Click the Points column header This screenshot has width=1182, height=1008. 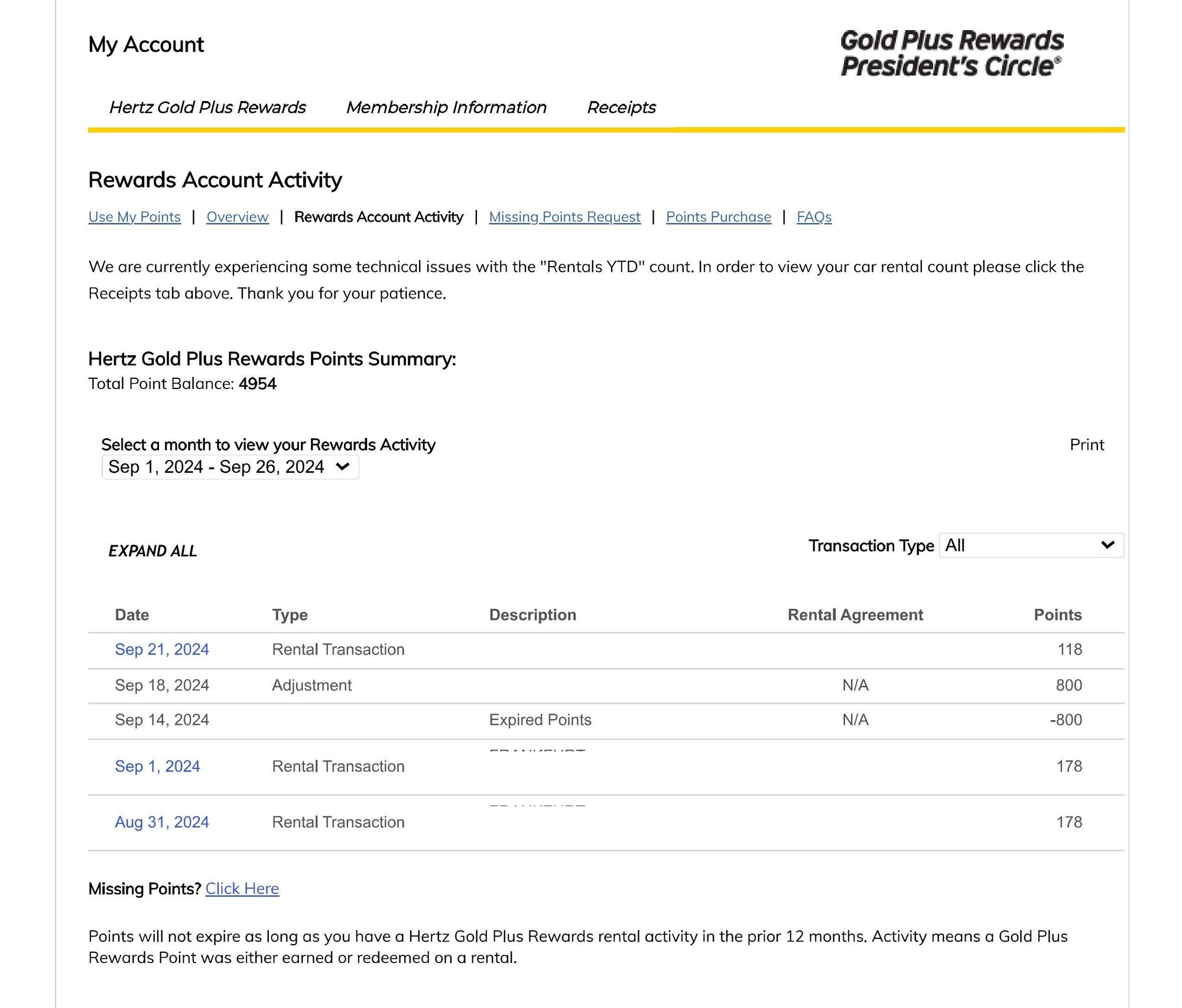(x=1057, y=615)
